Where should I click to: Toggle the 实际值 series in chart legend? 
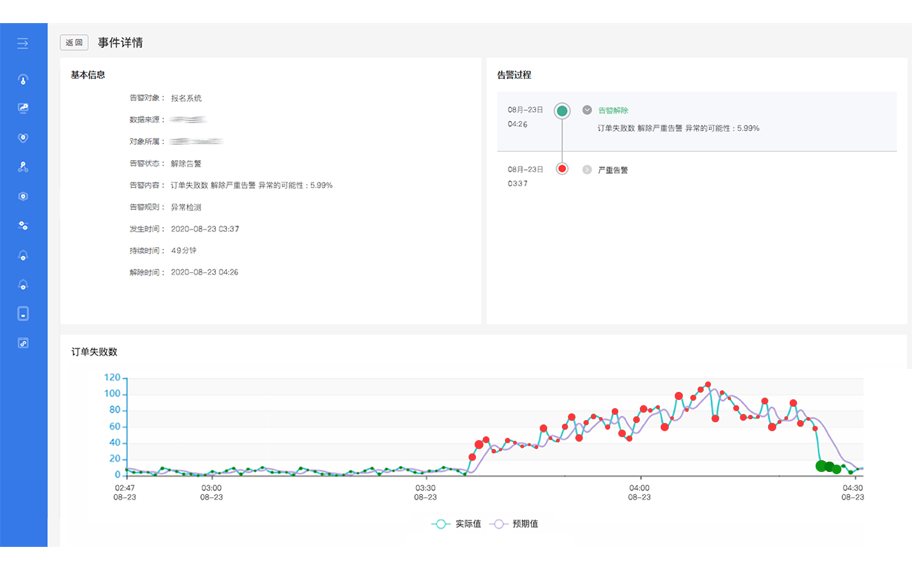pos(459,524)
